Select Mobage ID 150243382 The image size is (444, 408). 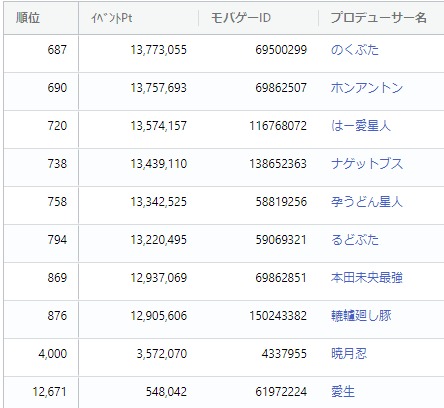[x=278, y=316]
